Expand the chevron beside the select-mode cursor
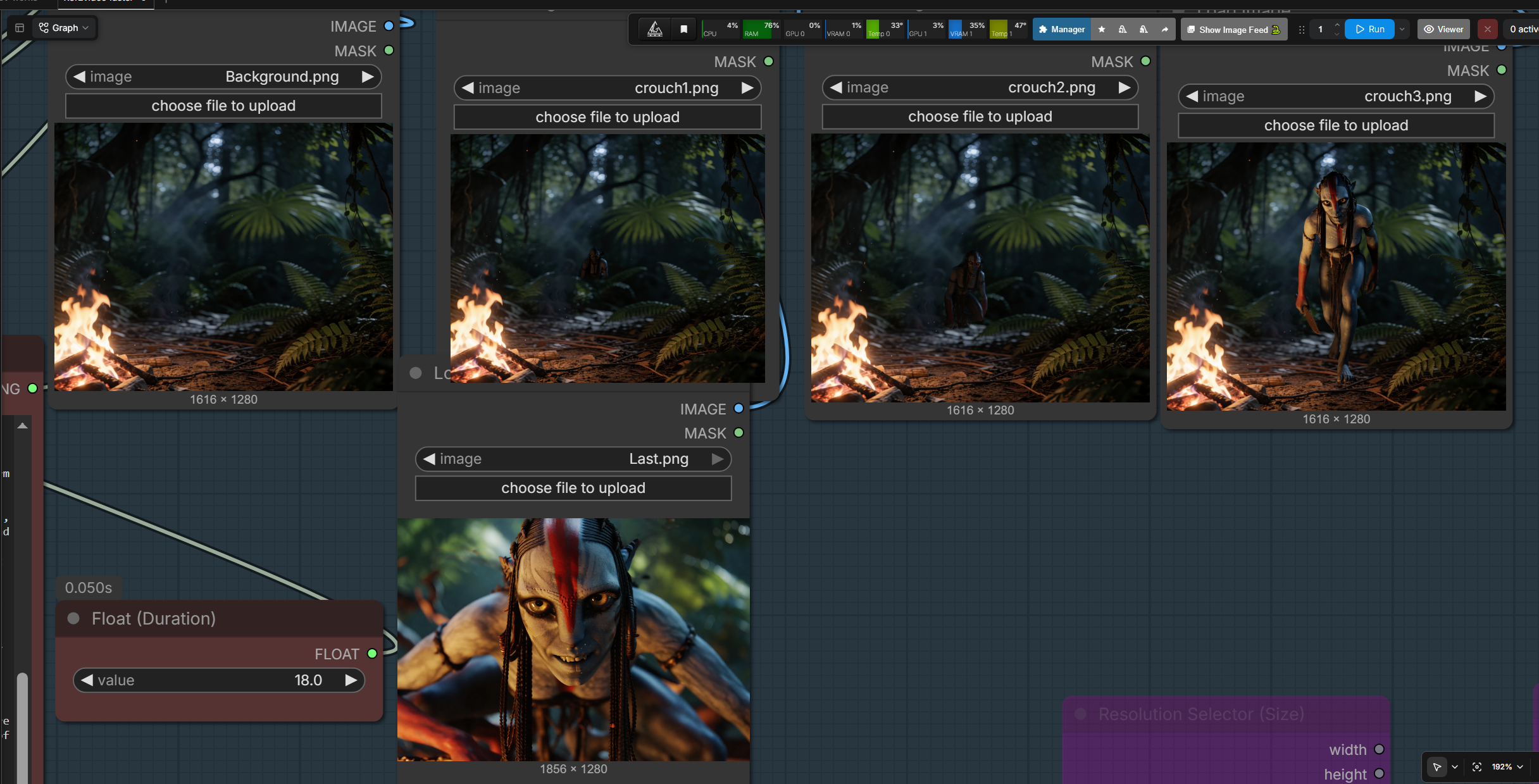The image size is (1539, 784). click(1455, 767)
